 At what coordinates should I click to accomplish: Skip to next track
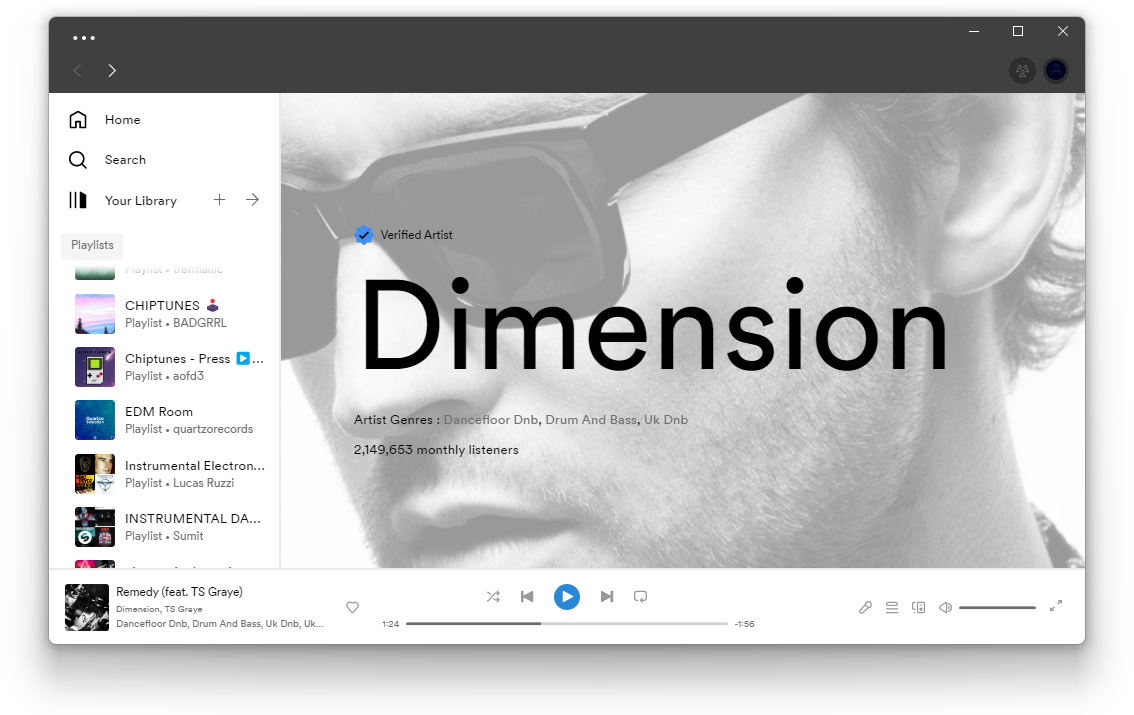click(x=607, y=596)
